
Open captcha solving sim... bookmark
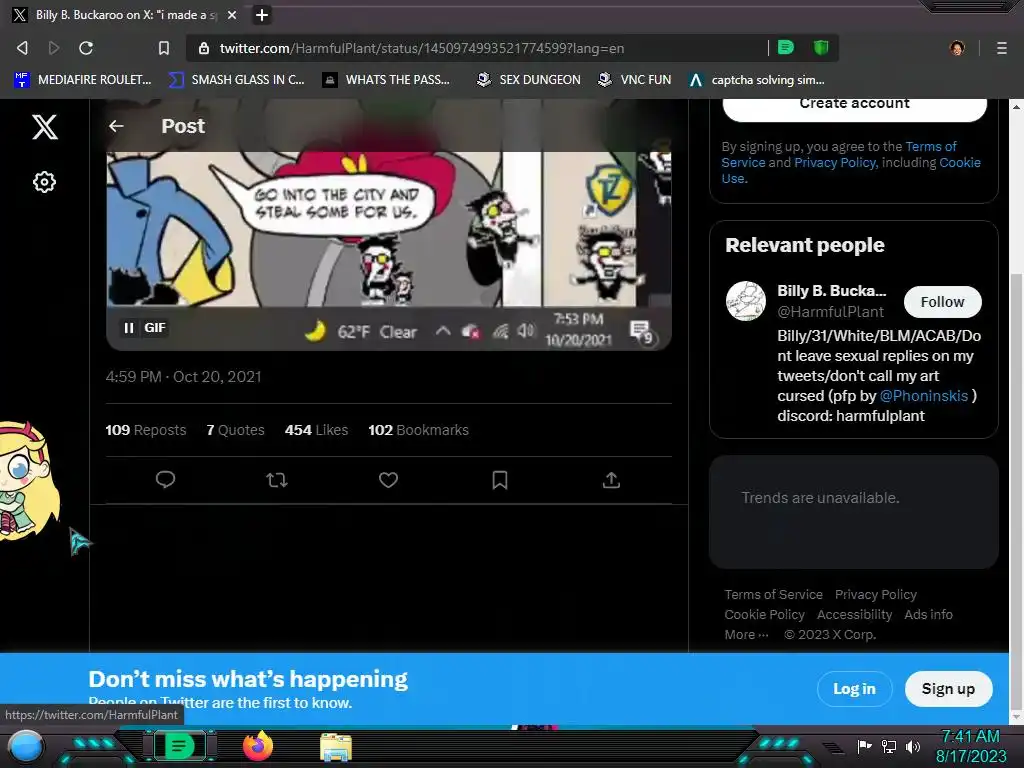[x=757, y=80]
